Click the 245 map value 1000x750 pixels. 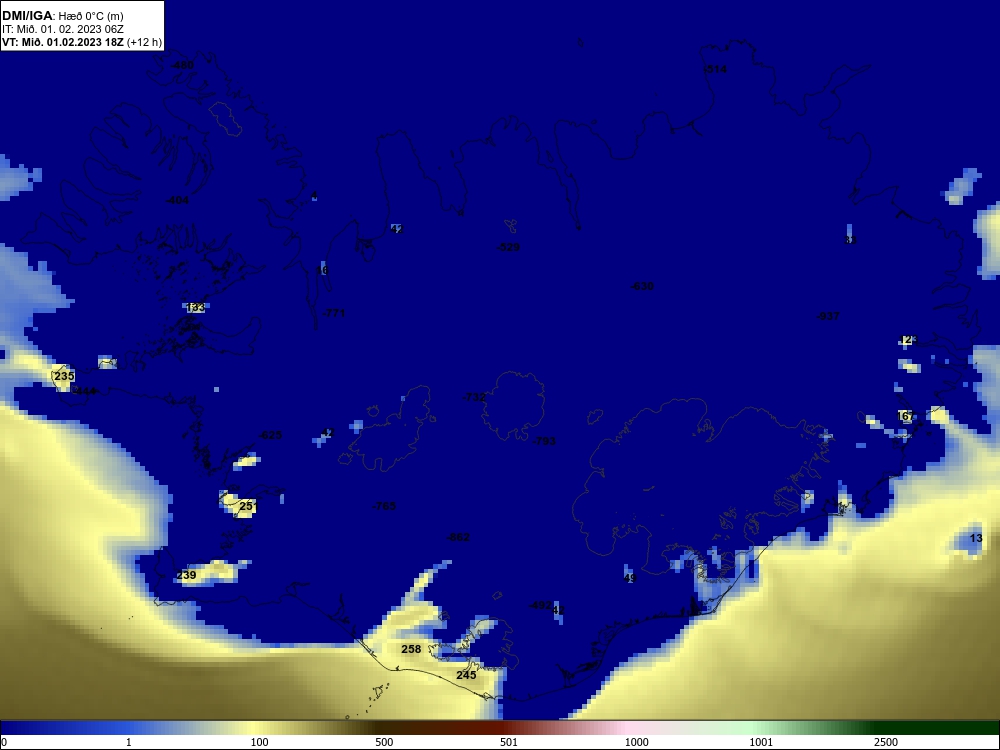(x=466, y=675)
